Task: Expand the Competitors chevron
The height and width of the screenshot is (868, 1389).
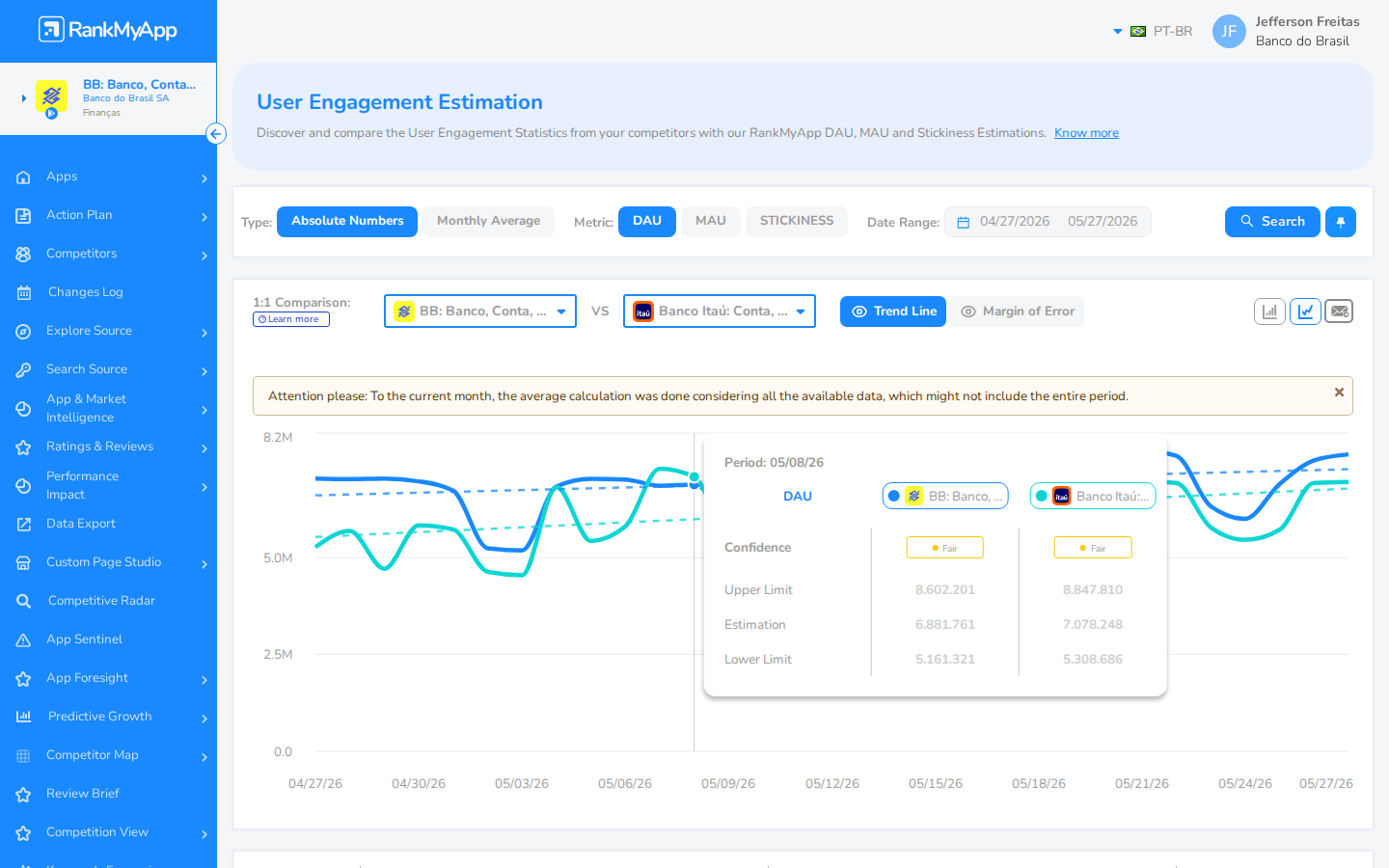Action: tap(204, 256)
